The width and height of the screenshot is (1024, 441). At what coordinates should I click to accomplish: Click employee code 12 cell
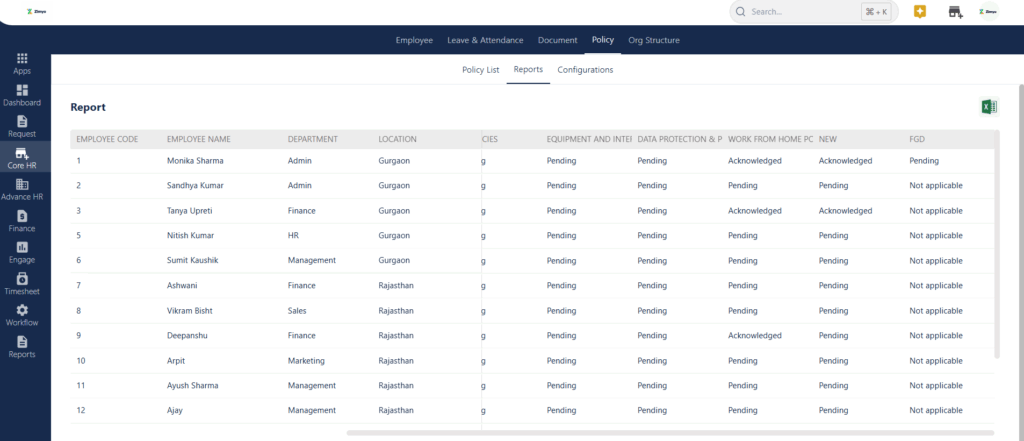[81, 410]
